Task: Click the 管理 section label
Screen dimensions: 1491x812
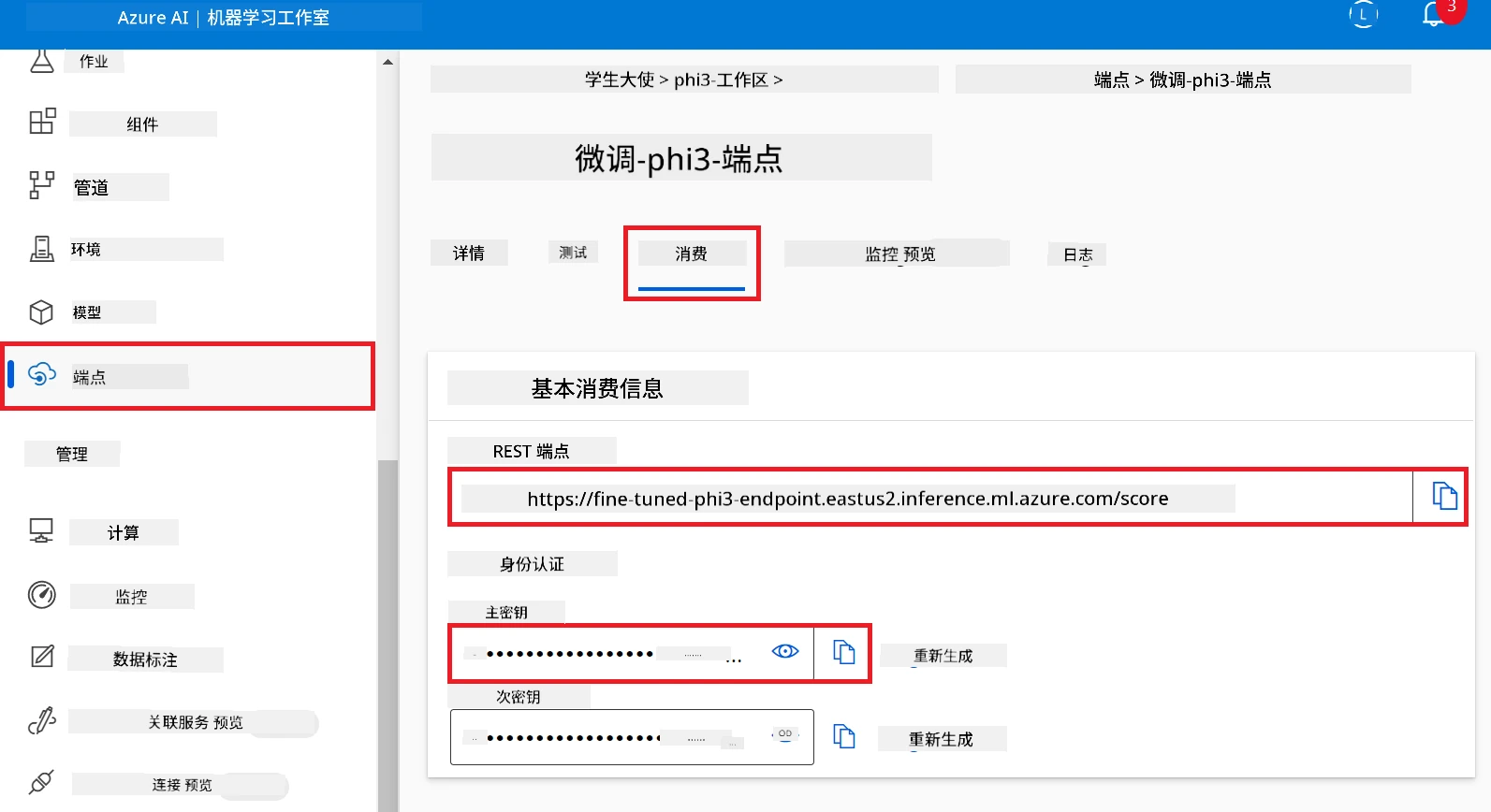Action: (72, 454)
